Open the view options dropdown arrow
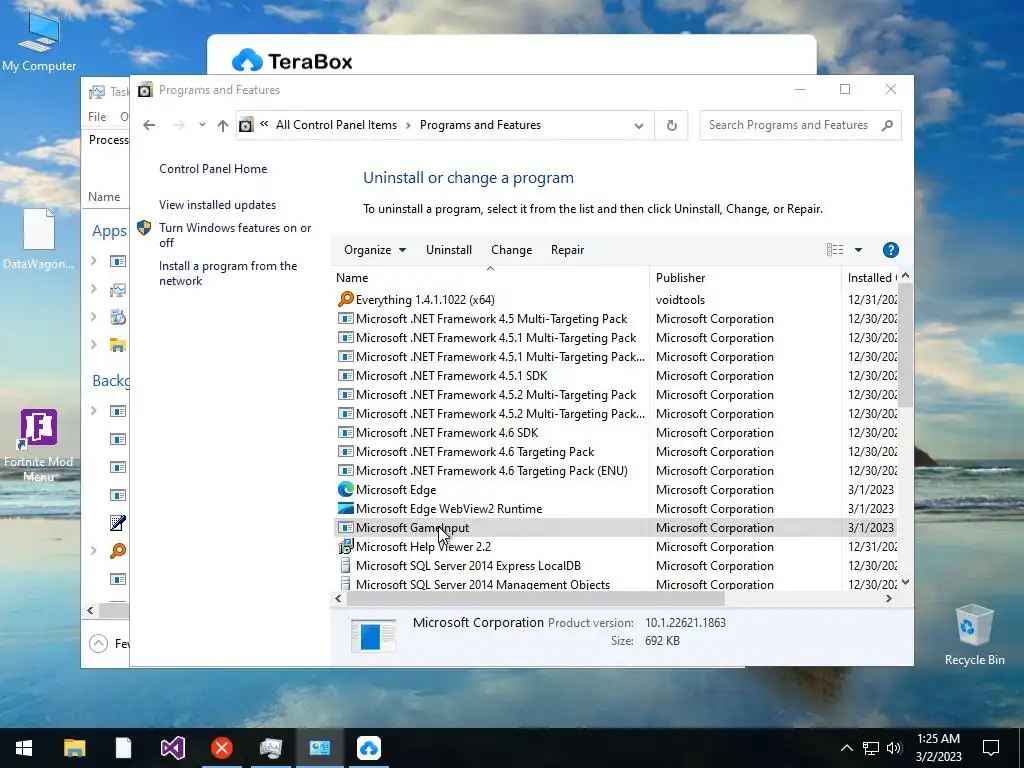The height and width of the screenshot is (768, 1024). pos(858,250)
